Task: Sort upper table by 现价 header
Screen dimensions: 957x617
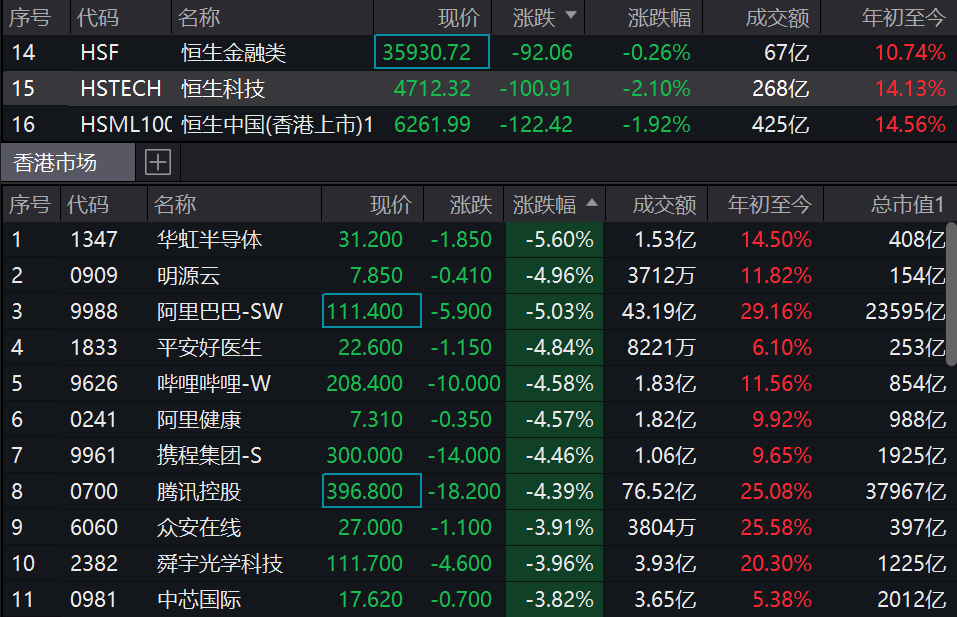Action: coord(458,18)
